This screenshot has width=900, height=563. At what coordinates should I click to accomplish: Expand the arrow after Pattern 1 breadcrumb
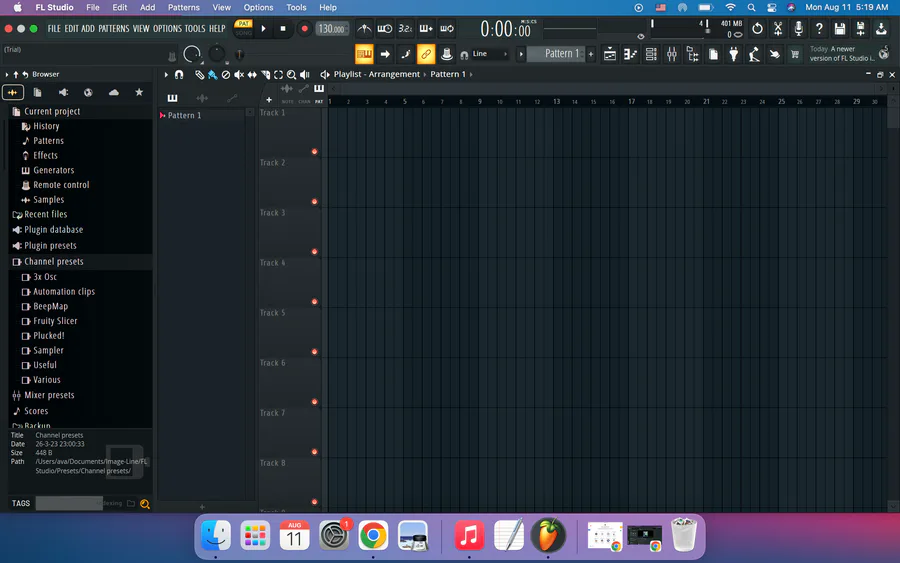[x=471, y=74]
